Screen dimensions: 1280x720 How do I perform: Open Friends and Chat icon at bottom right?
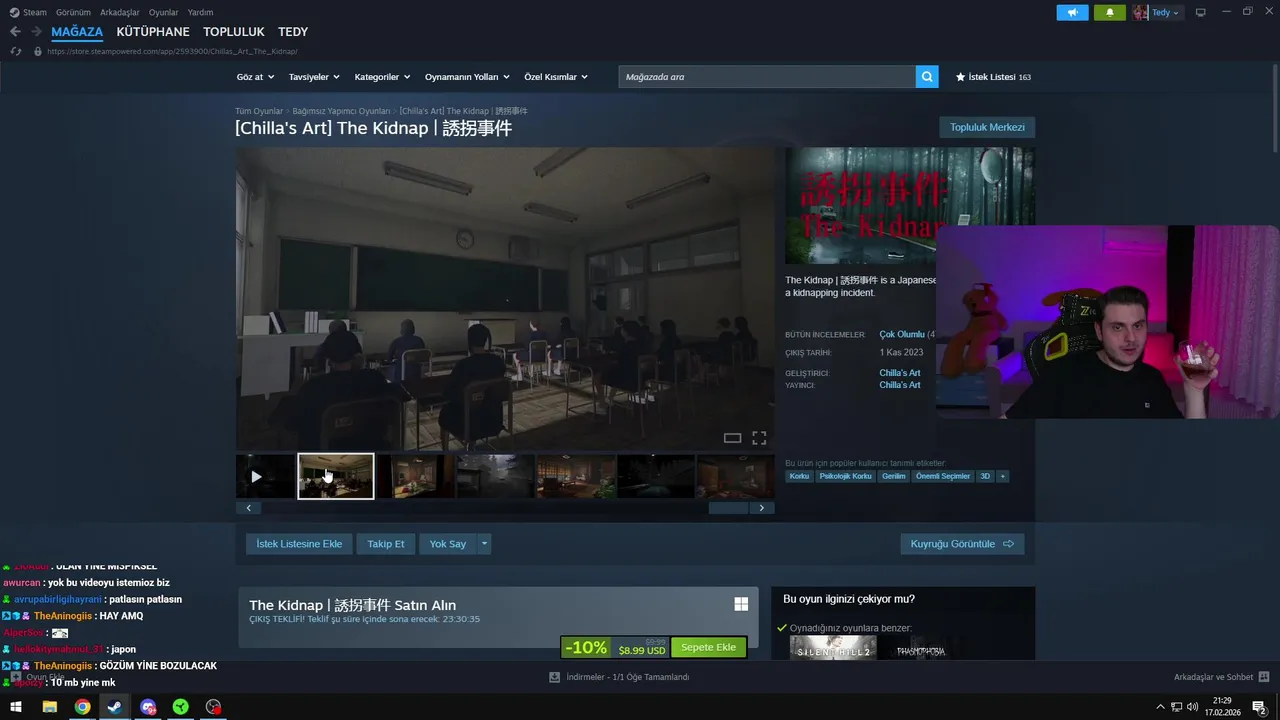tap(1264, 677)
